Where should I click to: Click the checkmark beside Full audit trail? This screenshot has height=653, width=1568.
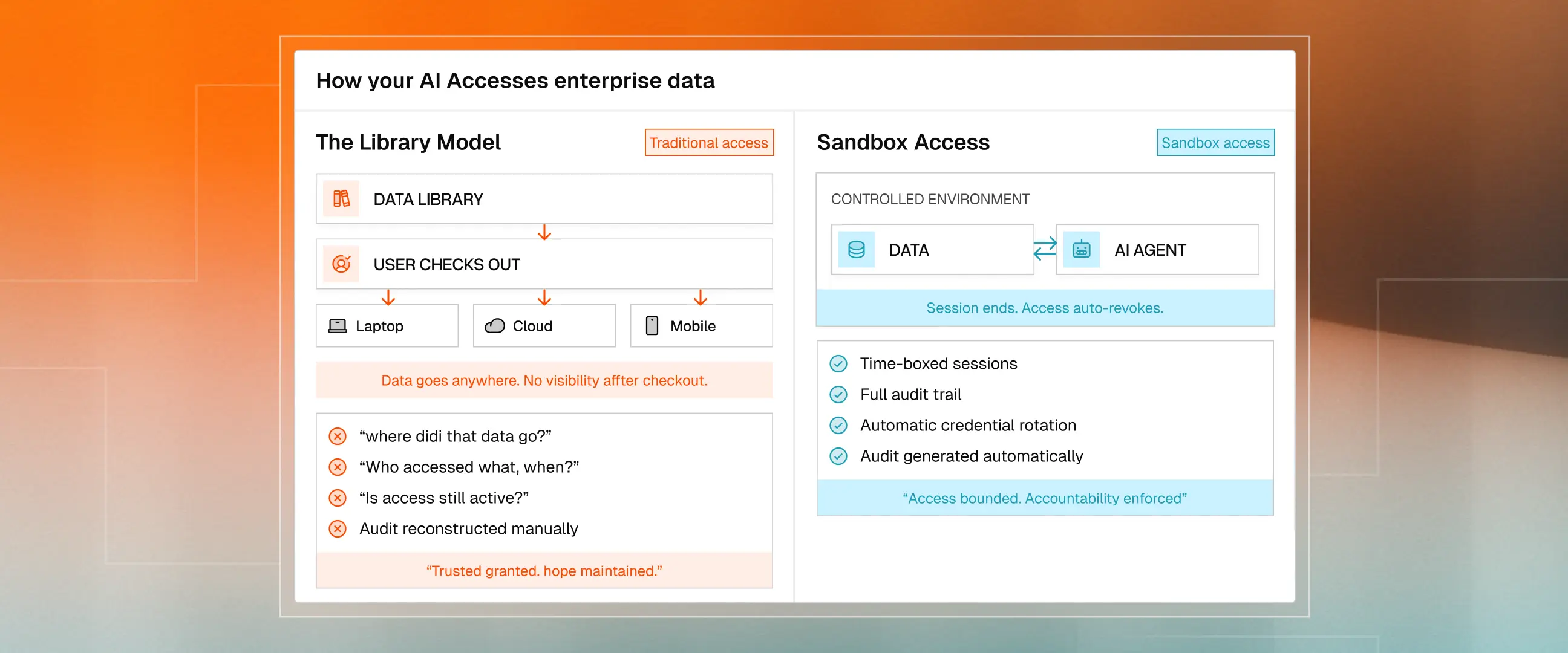[838, 395]
